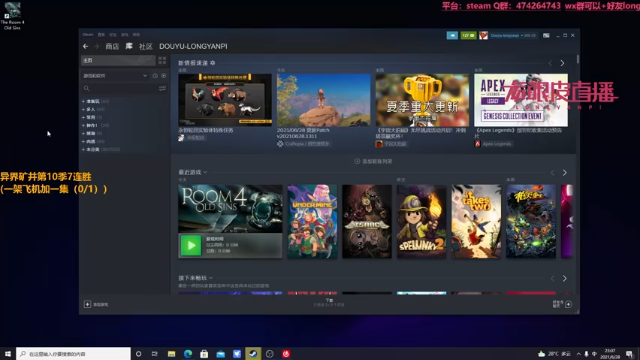Open Steam announcements megaphone icon
This screenshot has height=360, width=640.
(x=452, y=36)
